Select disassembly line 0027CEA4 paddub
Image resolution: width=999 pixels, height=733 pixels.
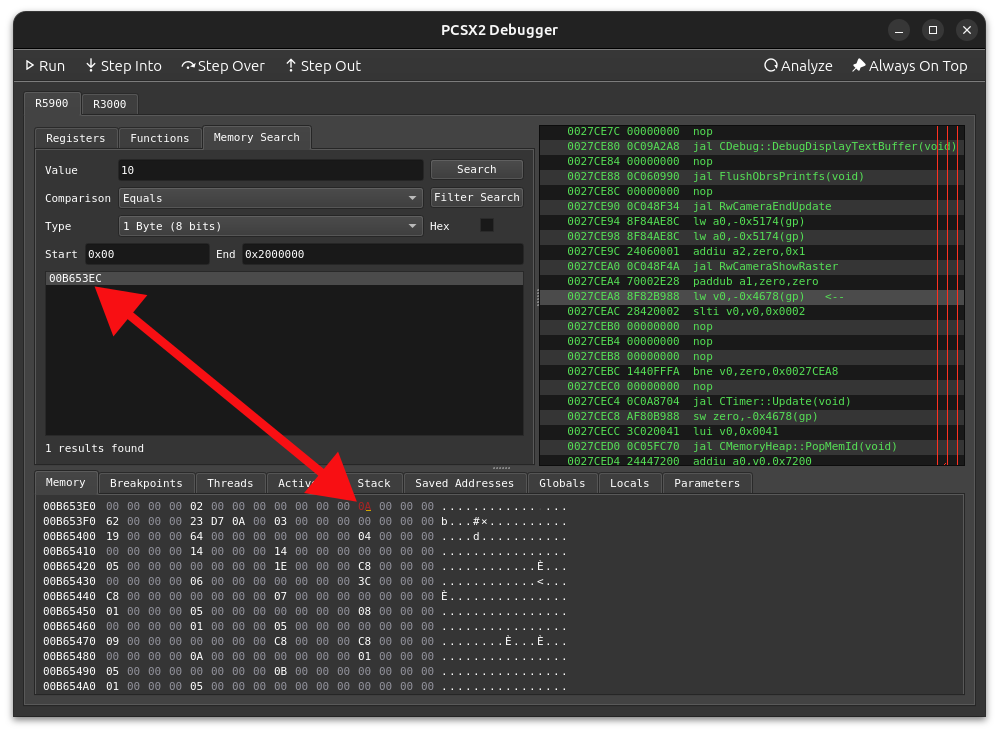(x=752, y=282)
